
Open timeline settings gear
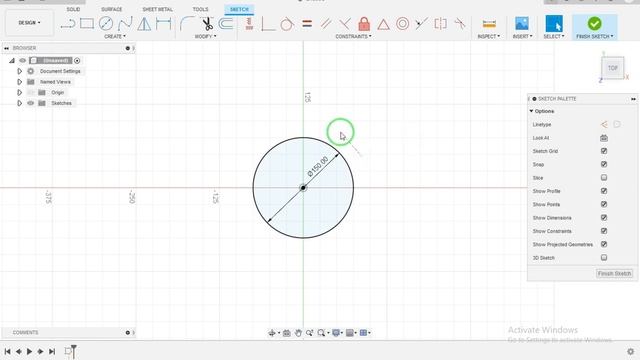(631, 351)
